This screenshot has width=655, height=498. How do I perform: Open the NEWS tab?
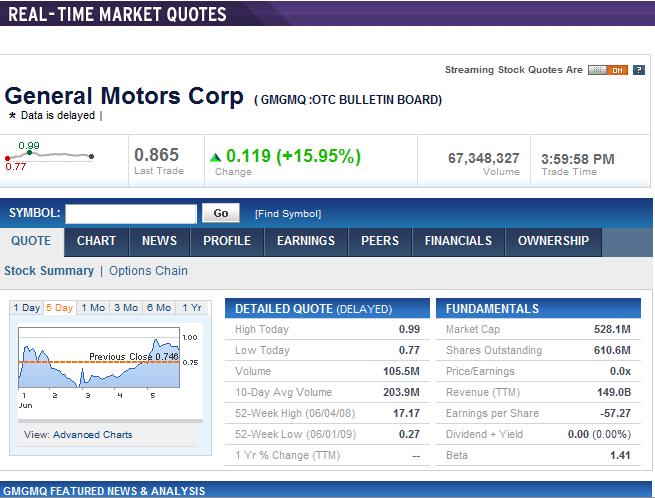pos(159,241)
